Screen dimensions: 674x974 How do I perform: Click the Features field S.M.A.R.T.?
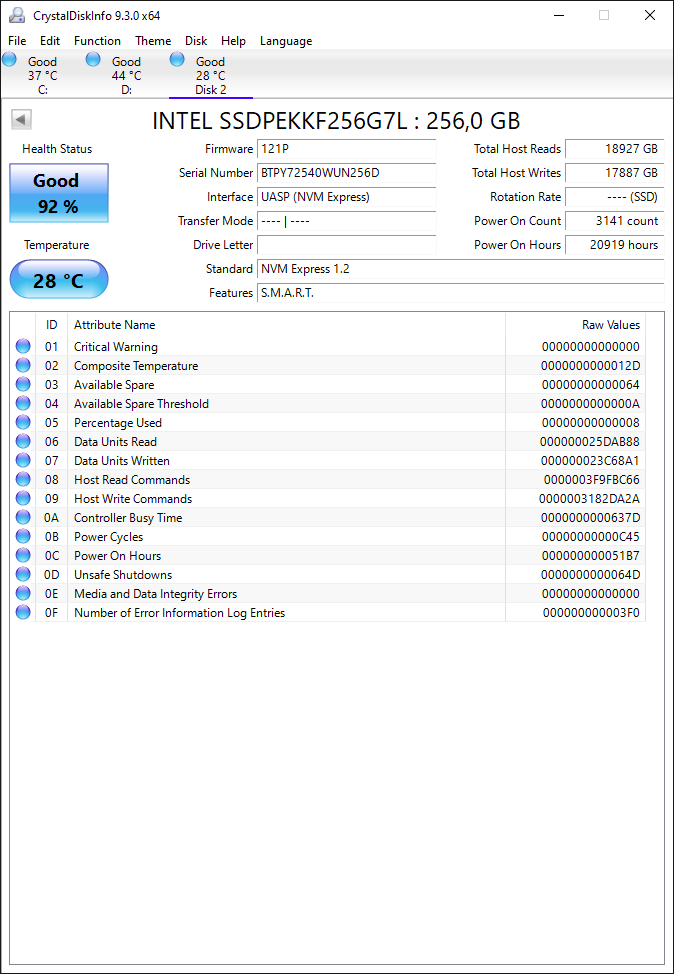click(460, 293)
